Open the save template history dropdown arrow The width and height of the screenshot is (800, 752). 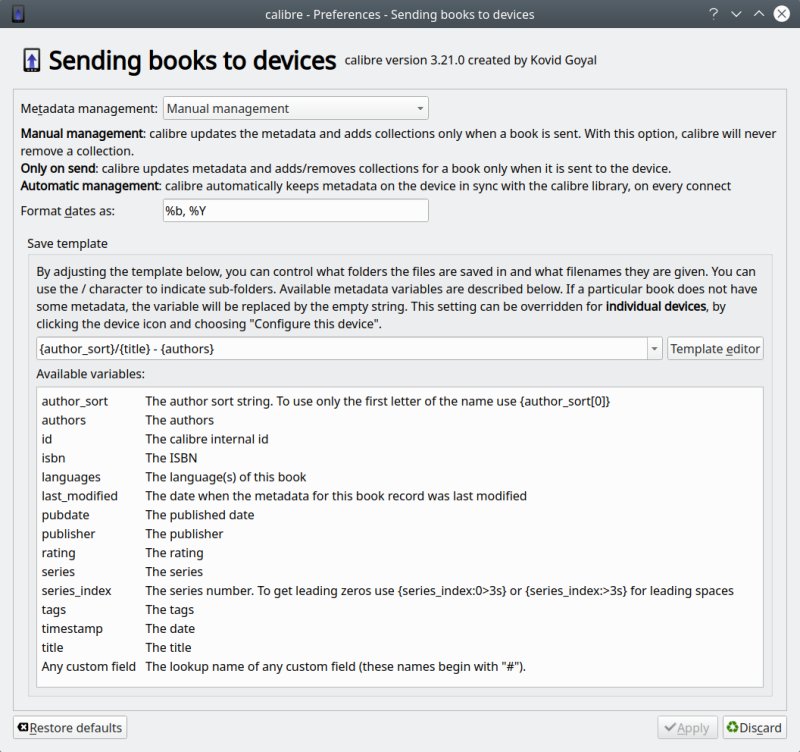click(654, 348)
